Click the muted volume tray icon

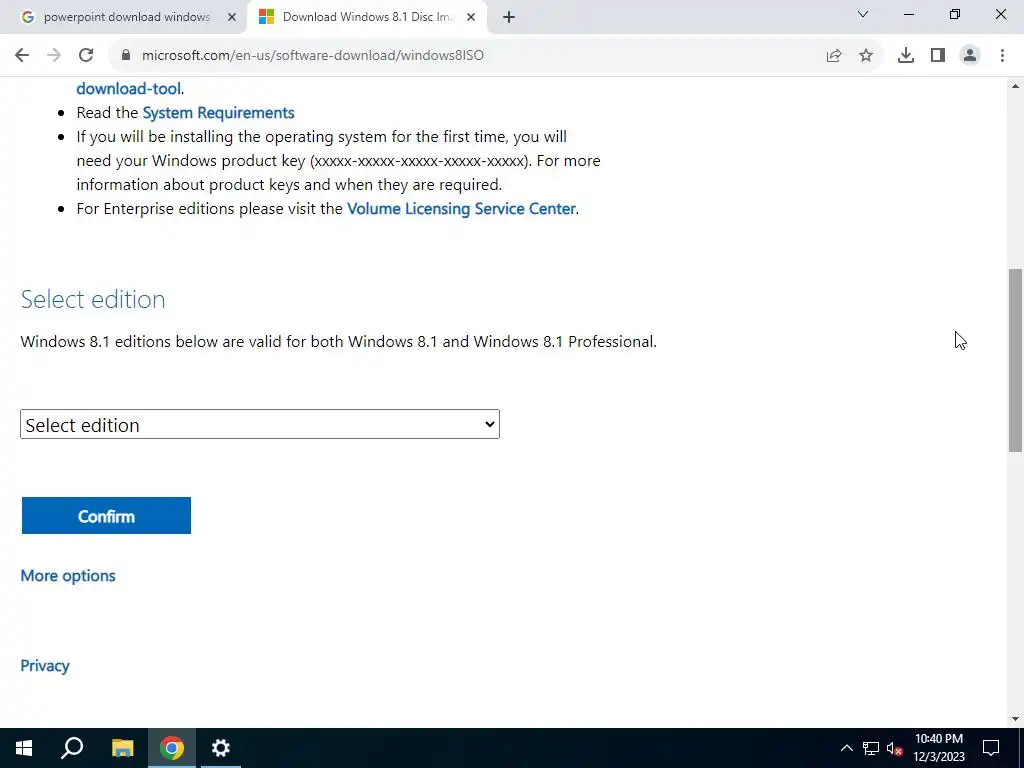pos(895,748)
